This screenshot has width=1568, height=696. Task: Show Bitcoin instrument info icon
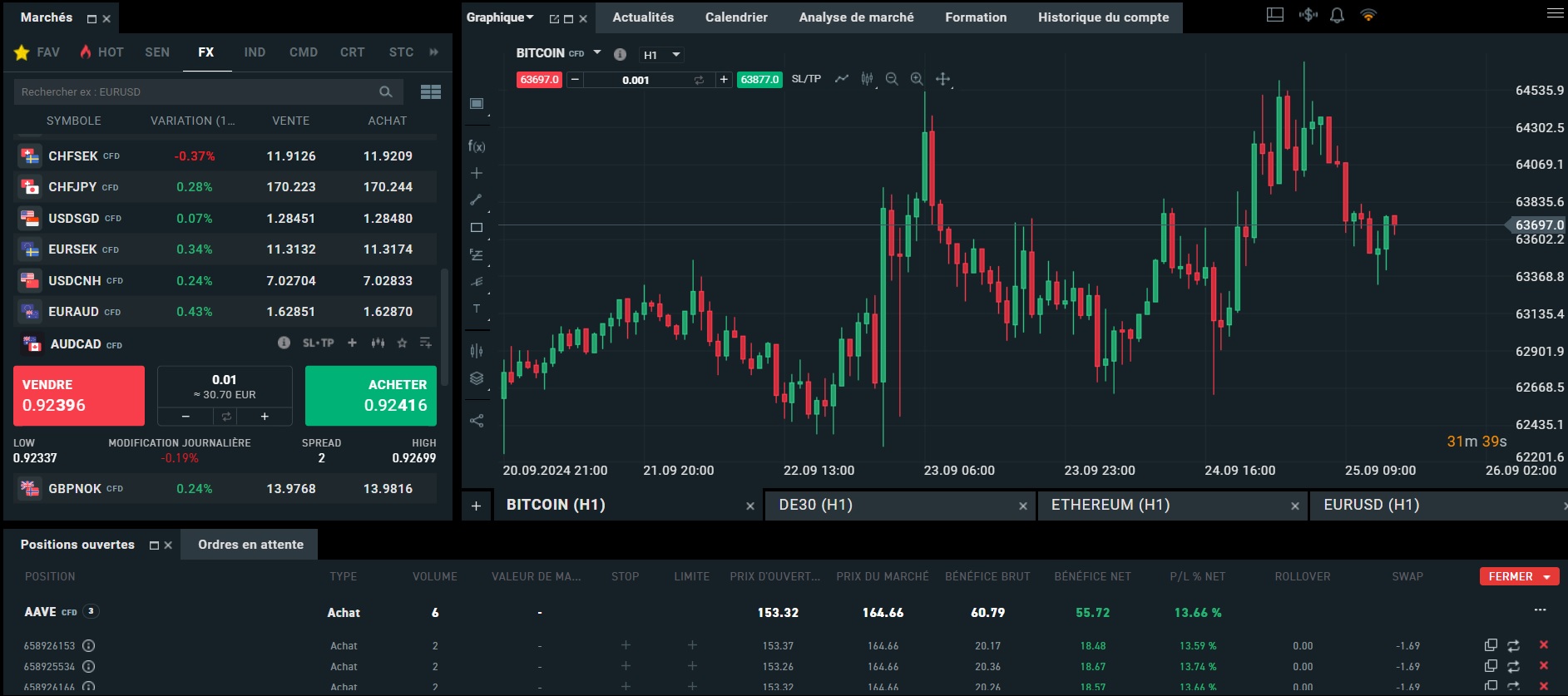pos(620,54)
